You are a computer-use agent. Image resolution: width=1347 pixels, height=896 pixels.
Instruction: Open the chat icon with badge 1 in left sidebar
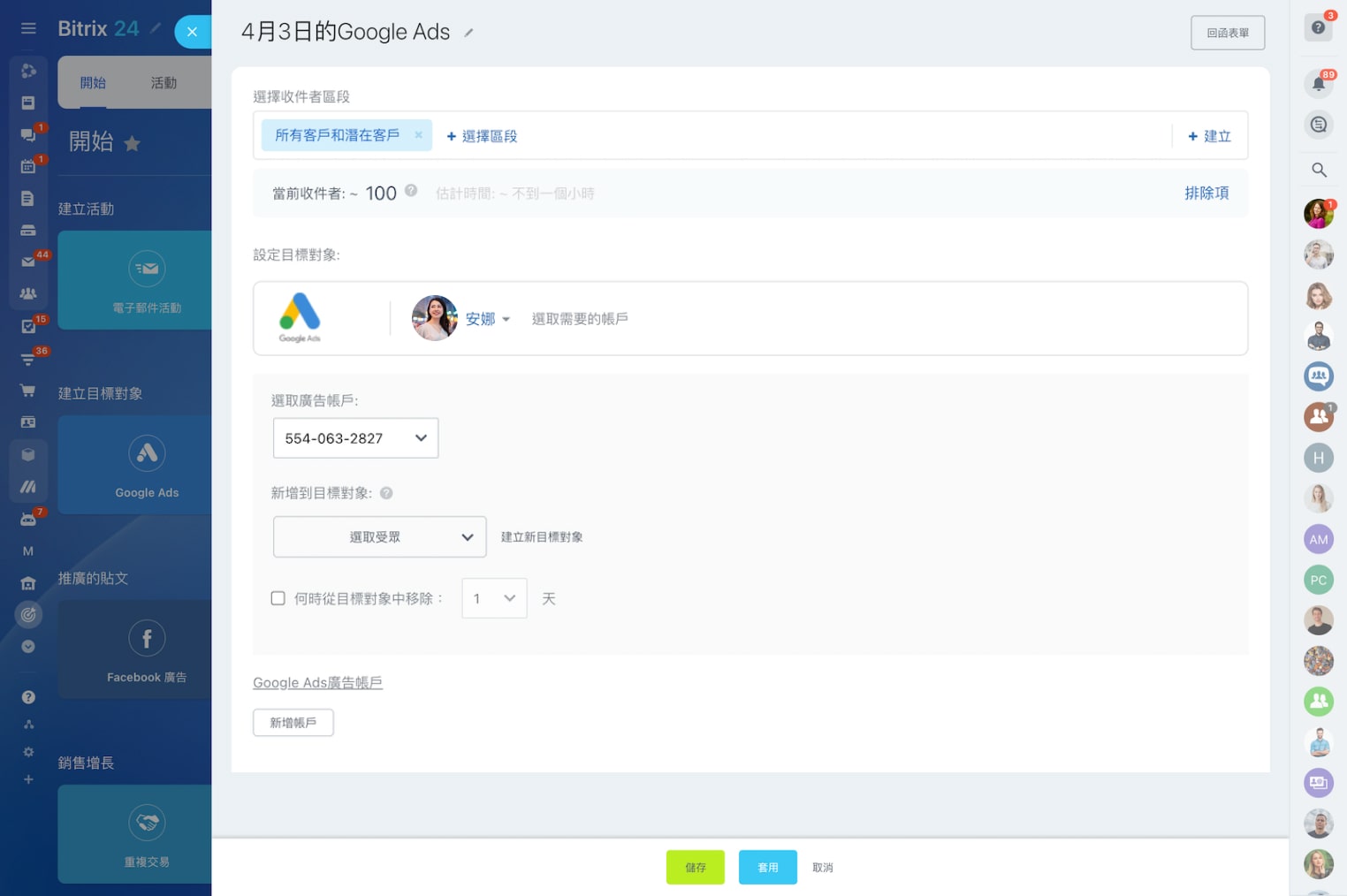click(28, 134)
